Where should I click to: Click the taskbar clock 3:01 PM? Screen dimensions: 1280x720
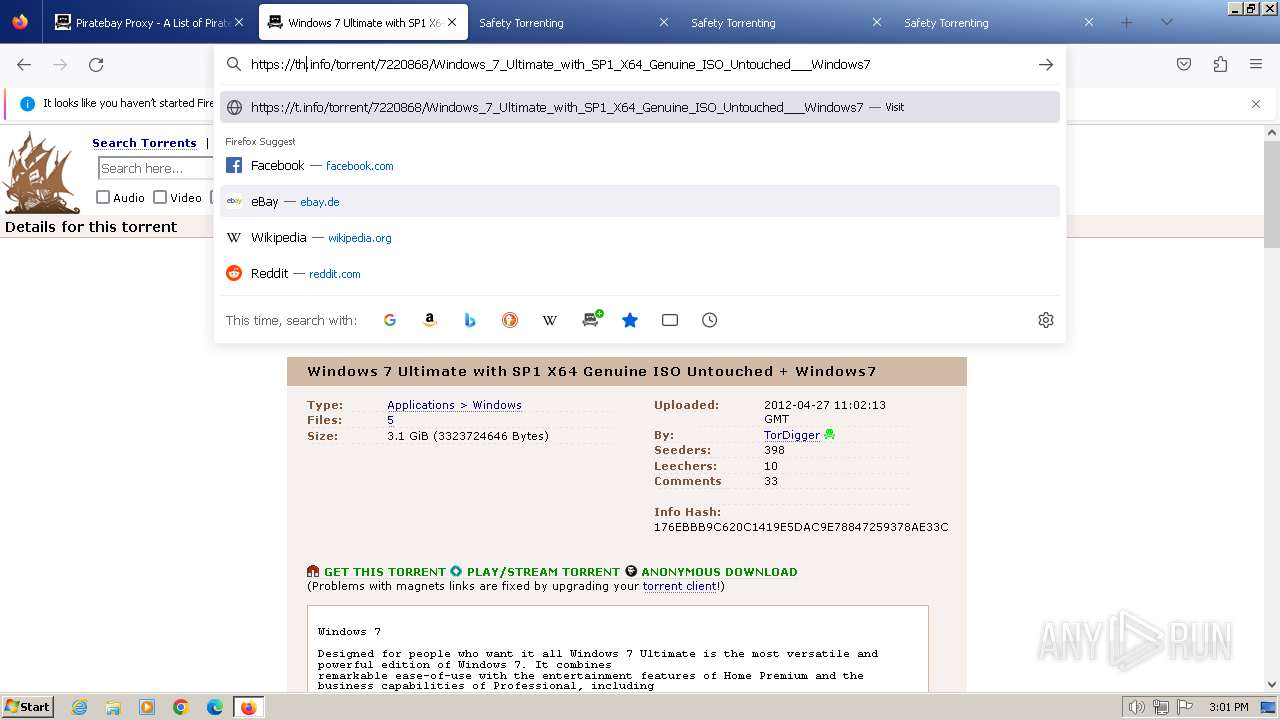pyautogui.click(x=1228, y=707)
